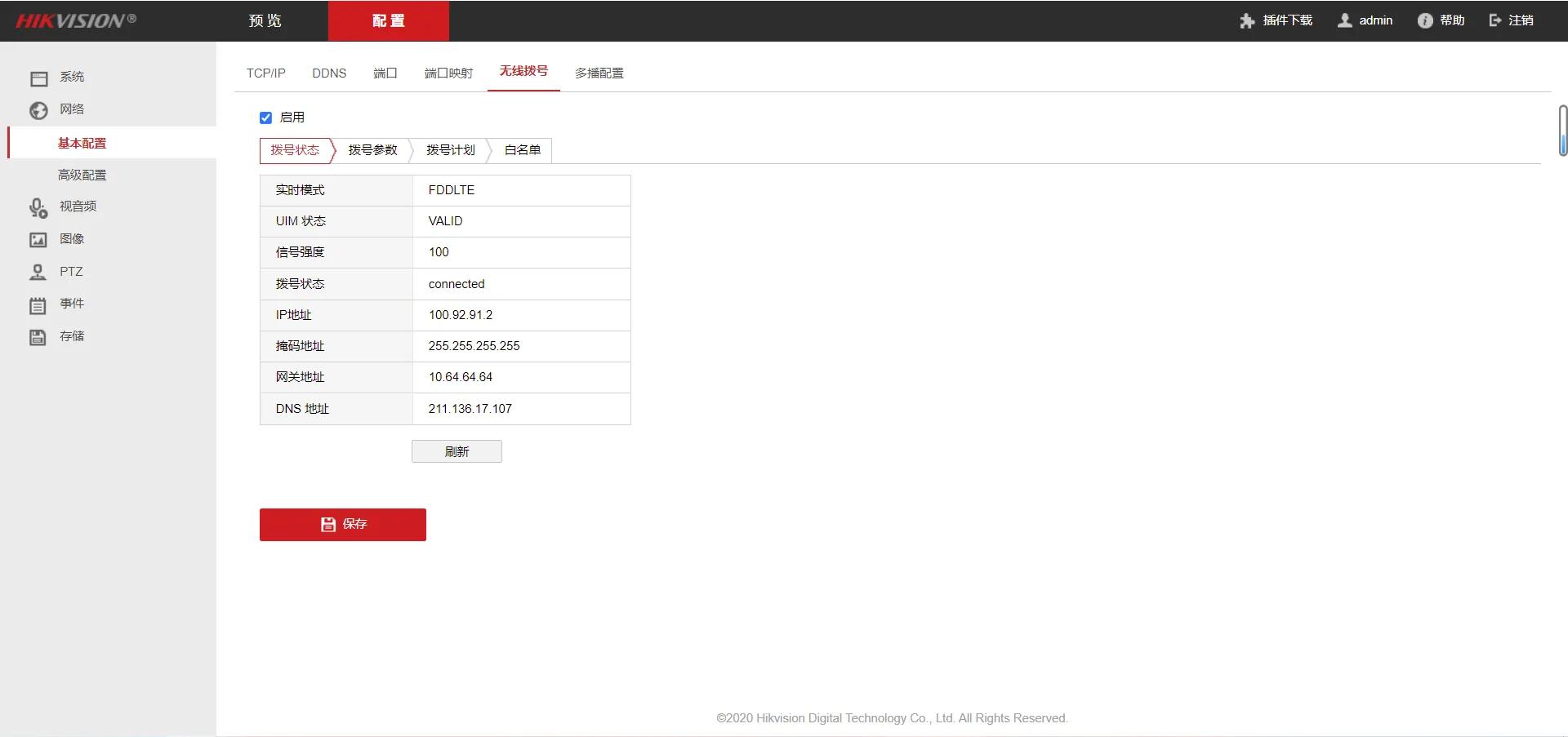The image size is (1568, 737).
Task: Open the PTZ settings section
Action: pyautogui.click(x=71, y=271)
